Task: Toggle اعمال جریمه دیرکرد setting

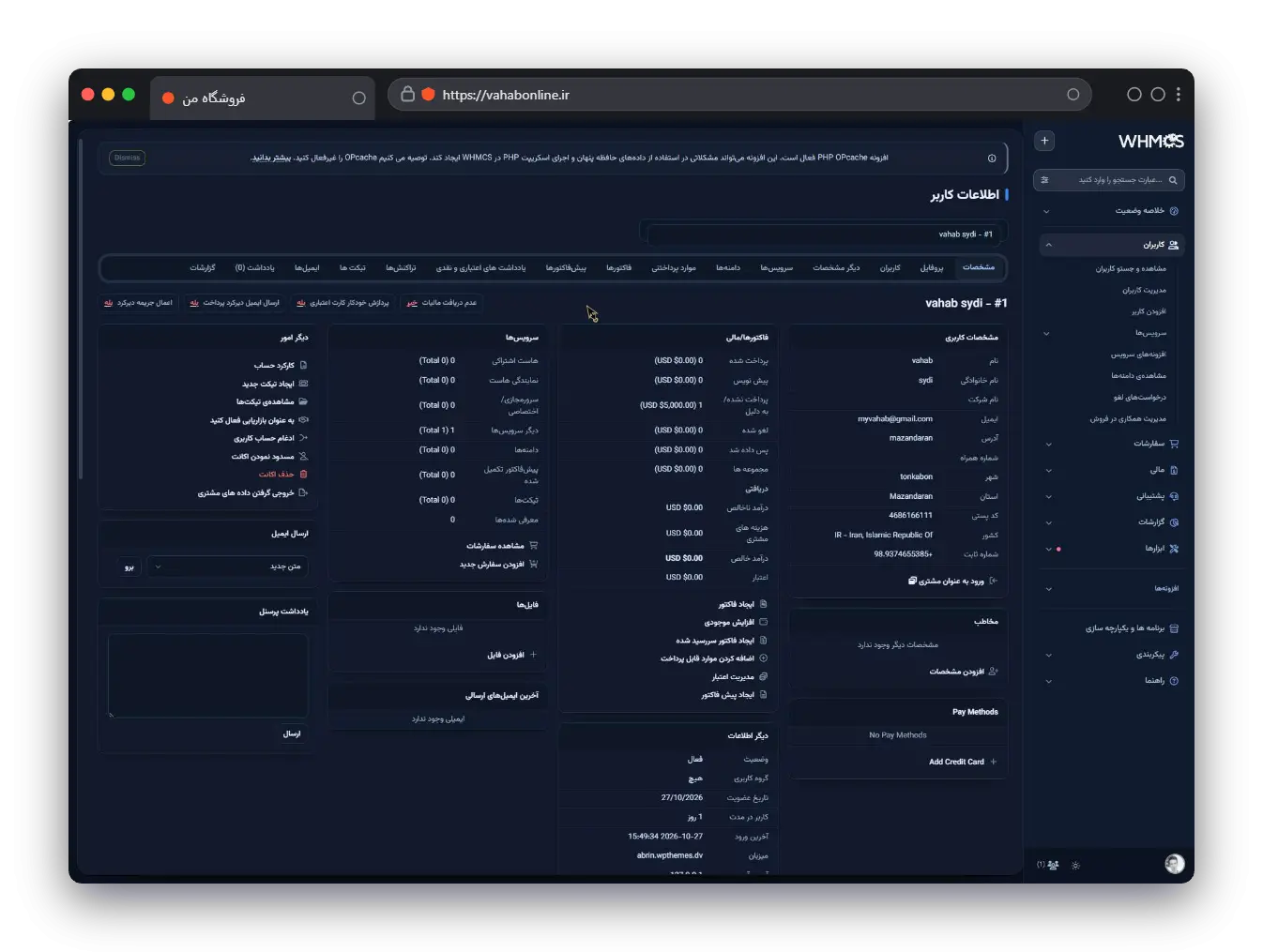Action: click(x=138, y=303)
